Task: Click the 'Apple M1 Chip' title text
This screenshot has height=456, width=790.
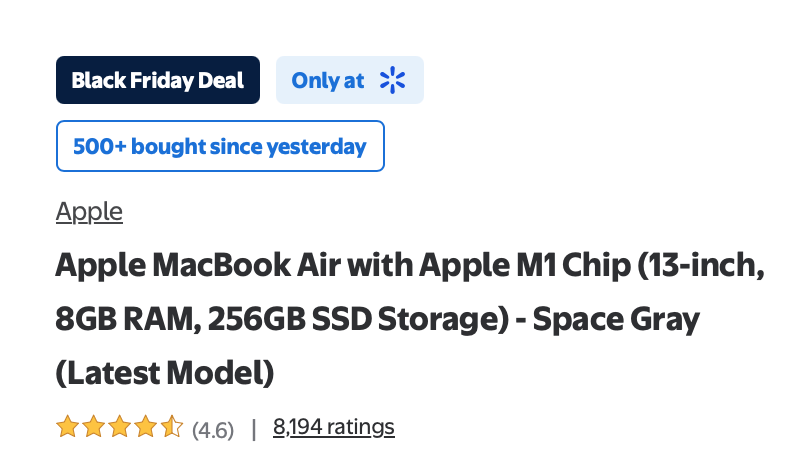Action: point(520,268)
